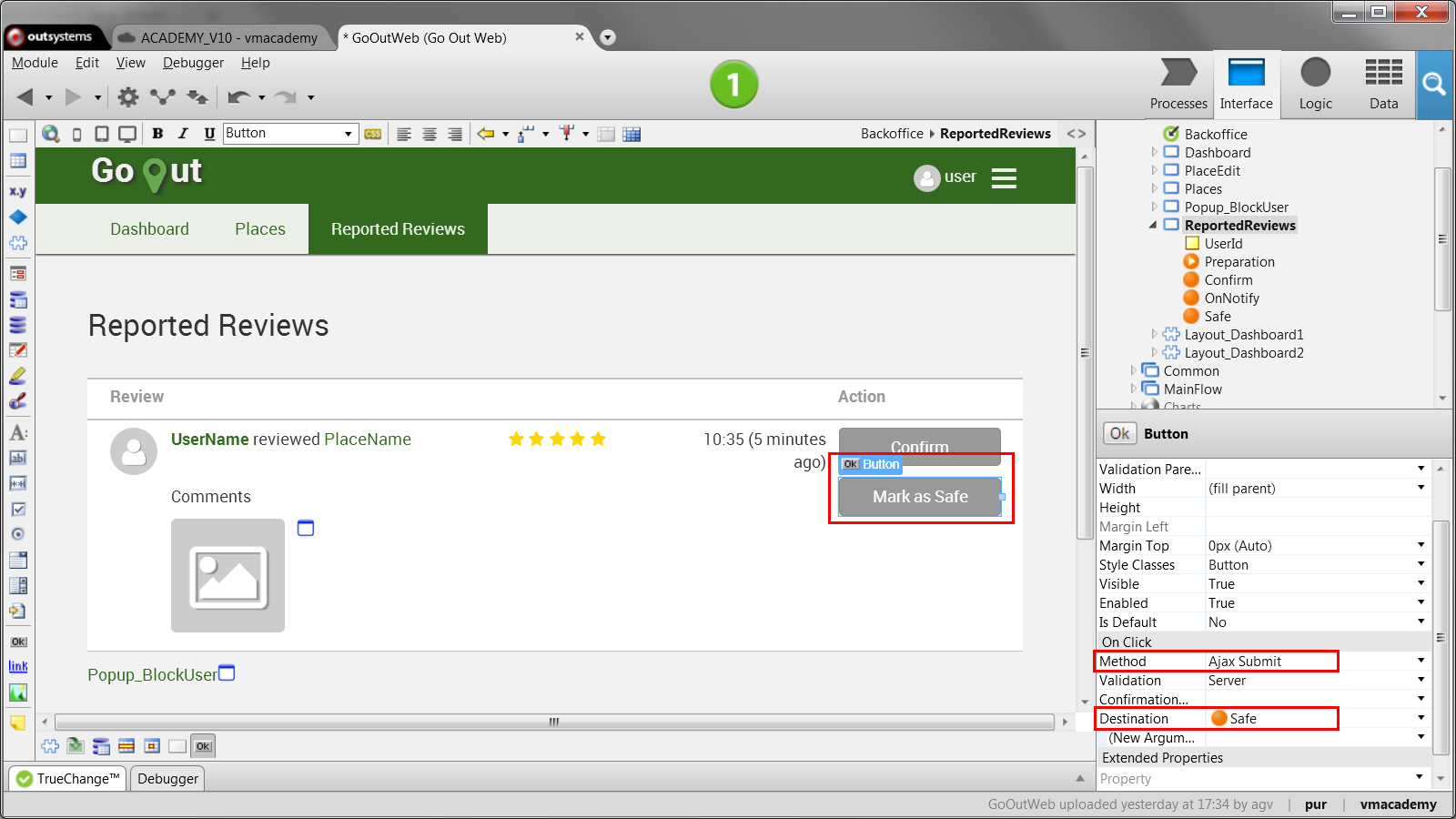Select the Image widget tool
This screenshot has width=1456, height=819.
(x=17, y=693)
